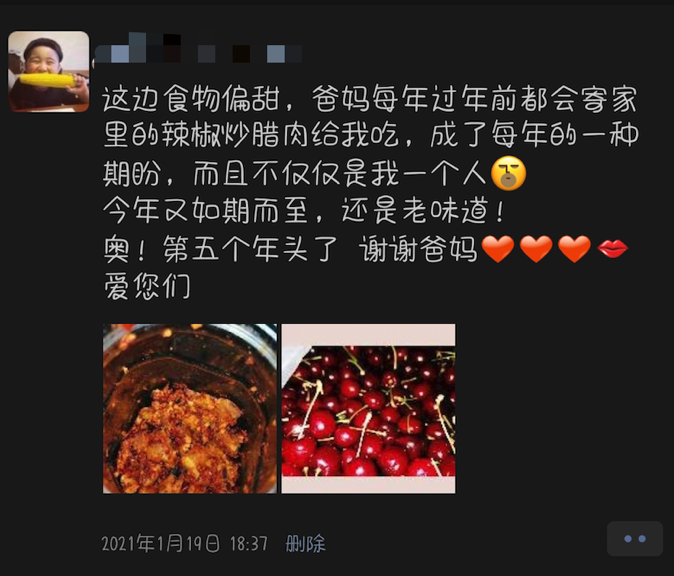Screen dimensions: 674x576
Task: Click the text 谢谢爸妈
Action: coord(418,249)
